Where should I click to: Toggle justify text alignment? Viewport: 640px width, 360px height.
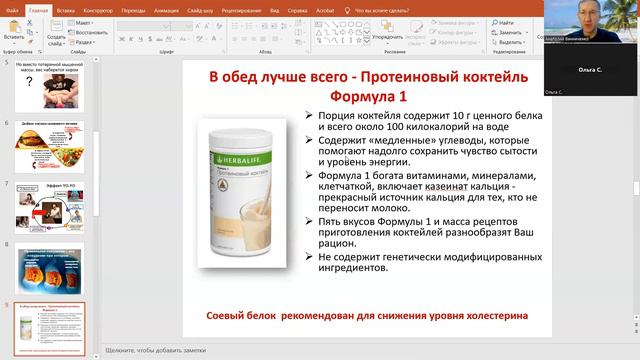click(263, 39)
